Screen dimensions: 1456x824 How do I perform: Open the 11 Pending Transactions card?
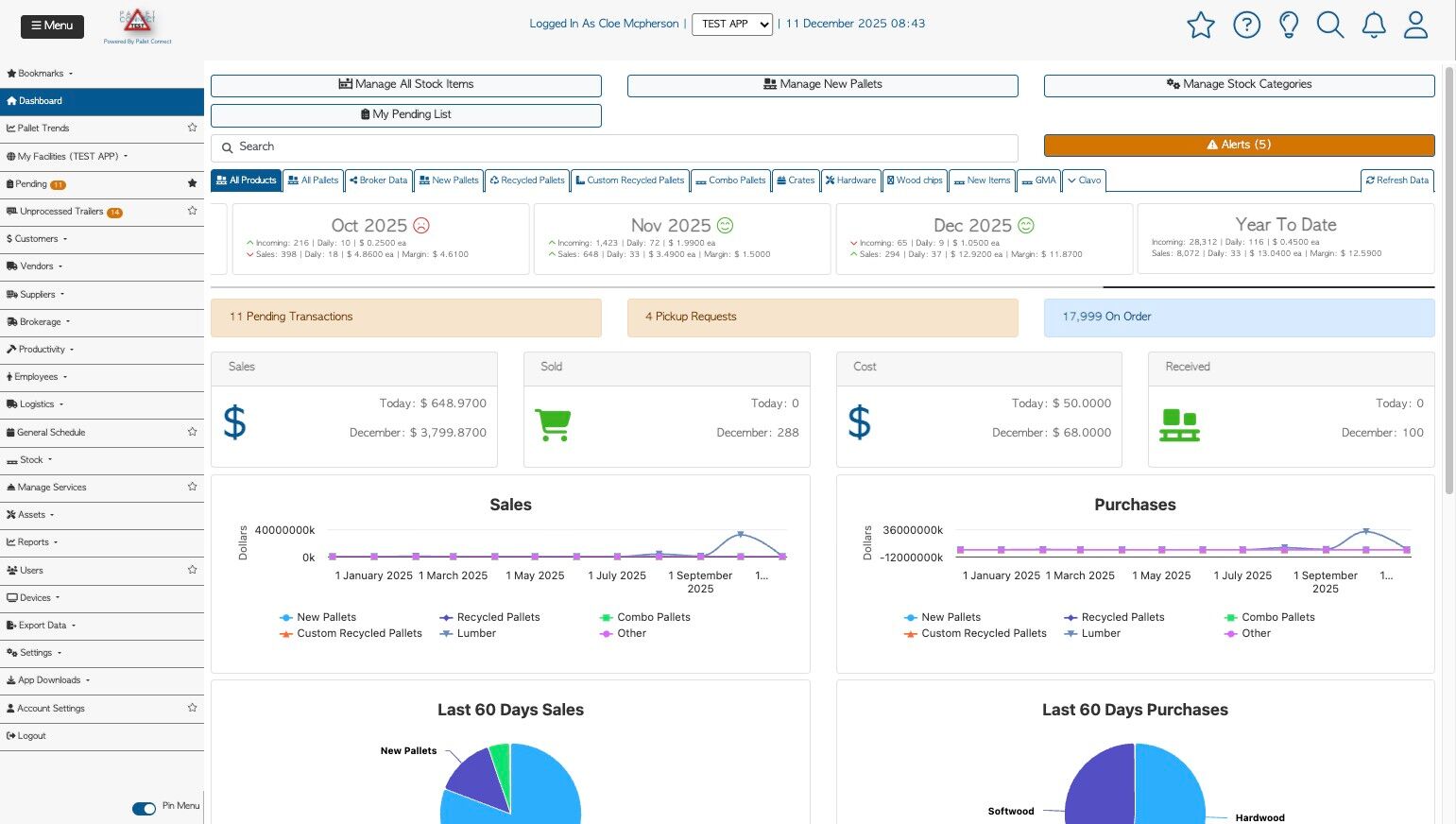[406, 318]
